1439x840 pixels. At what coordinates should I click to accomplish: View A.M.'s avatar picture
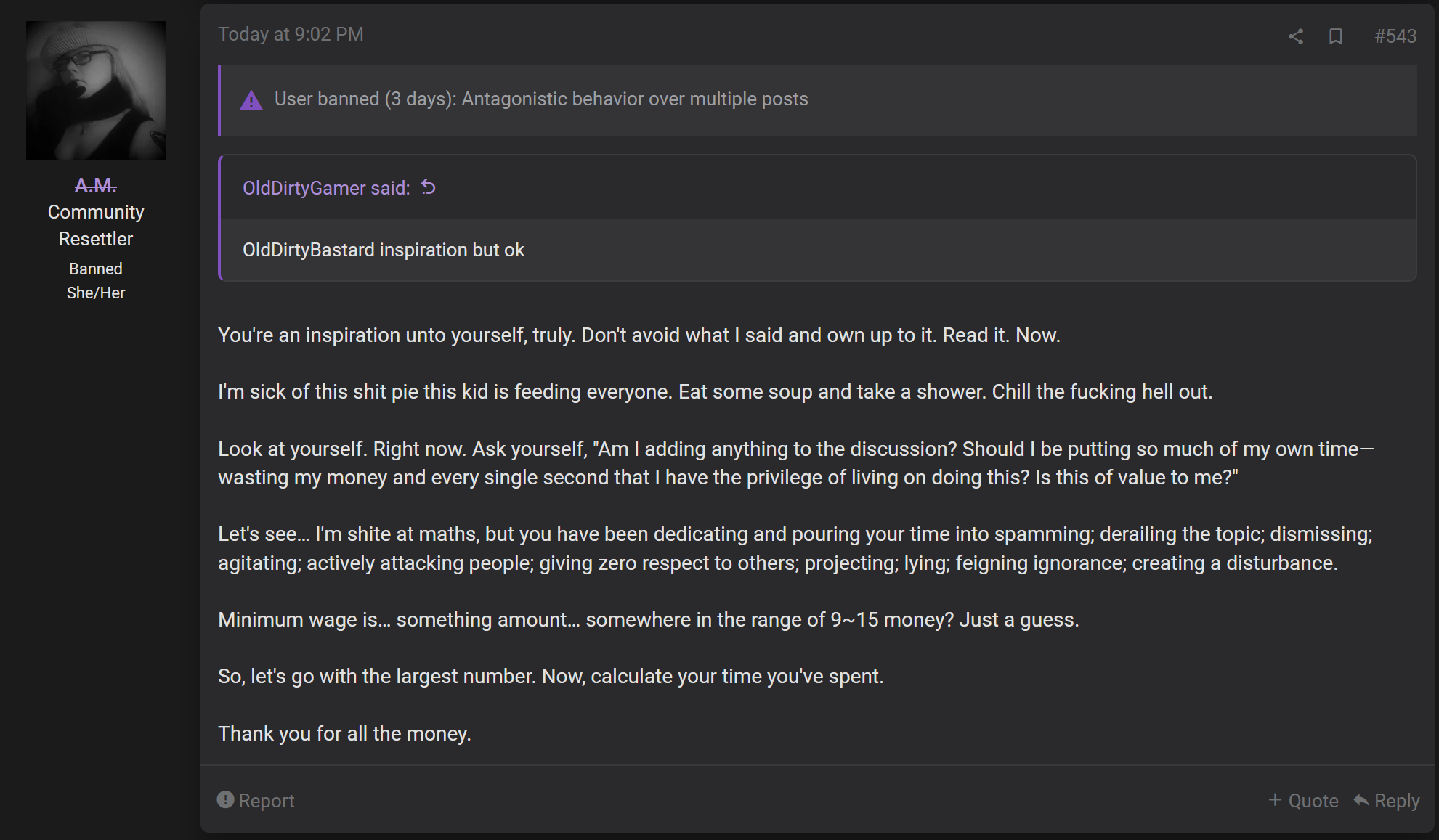point(95,89)
